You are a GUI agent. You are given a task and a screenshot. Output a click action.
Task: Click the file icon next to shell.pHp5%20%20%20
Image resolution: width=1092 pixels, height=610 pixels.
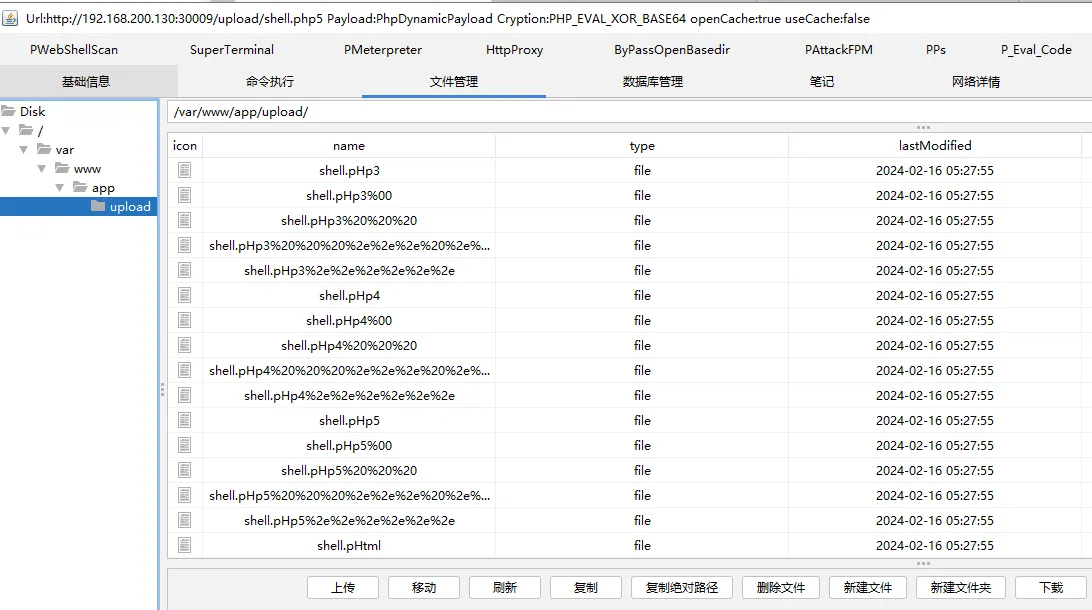[184, 471]
